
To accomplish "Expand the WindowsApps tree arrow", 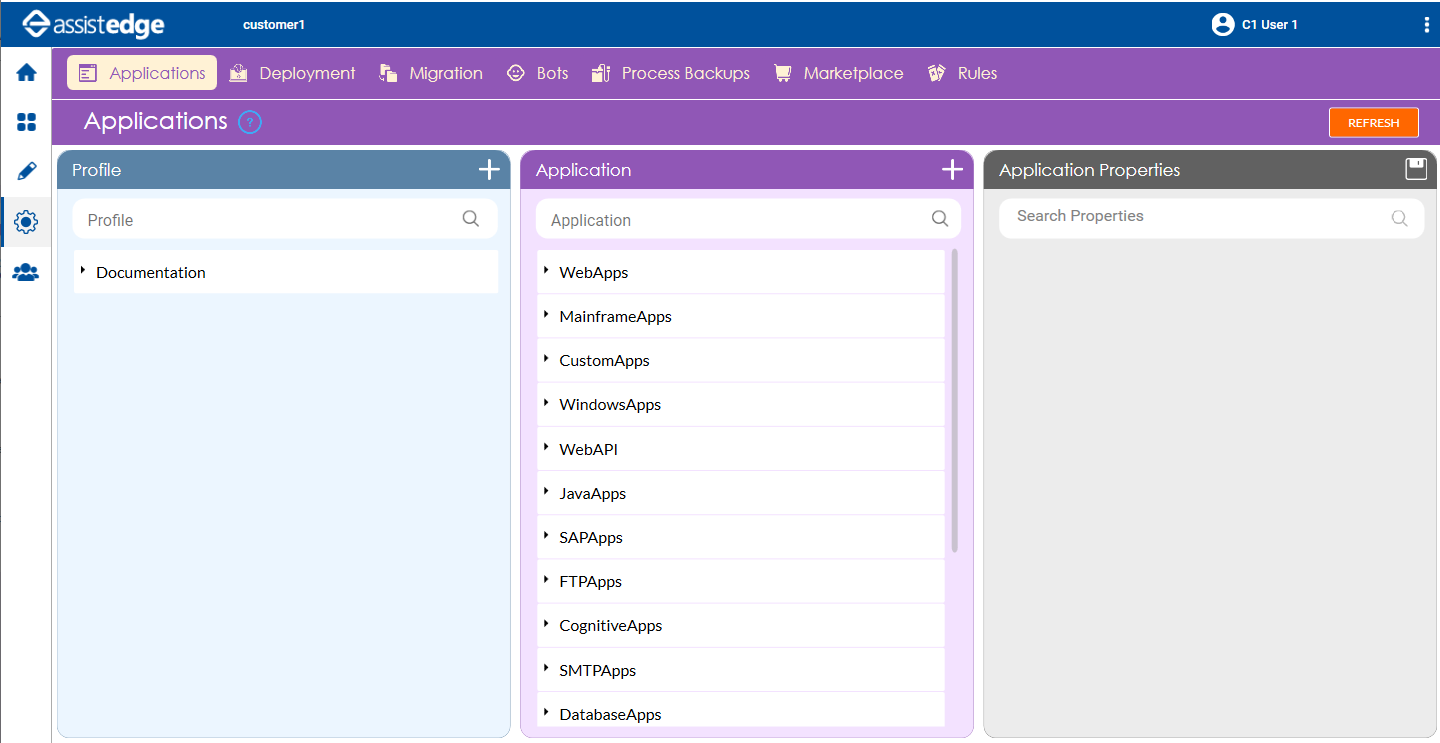I will 546,403.
